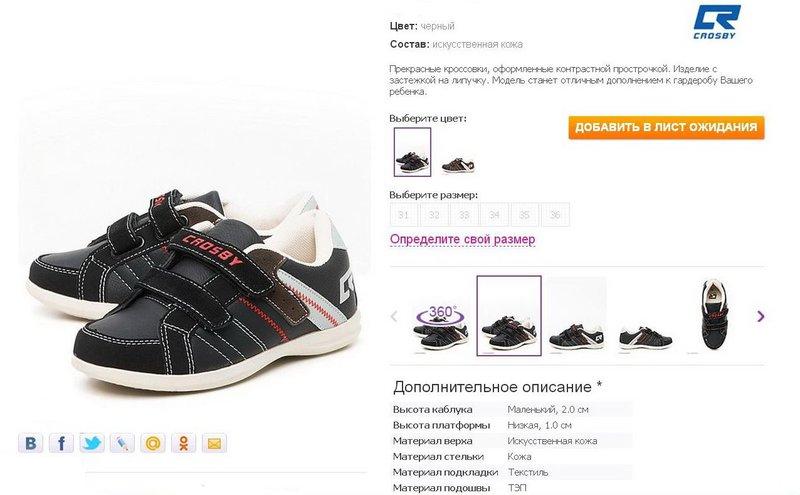The image size is (800, 495).
Task: Add to waiting list orange button
Action: click(x=666, y=128)
